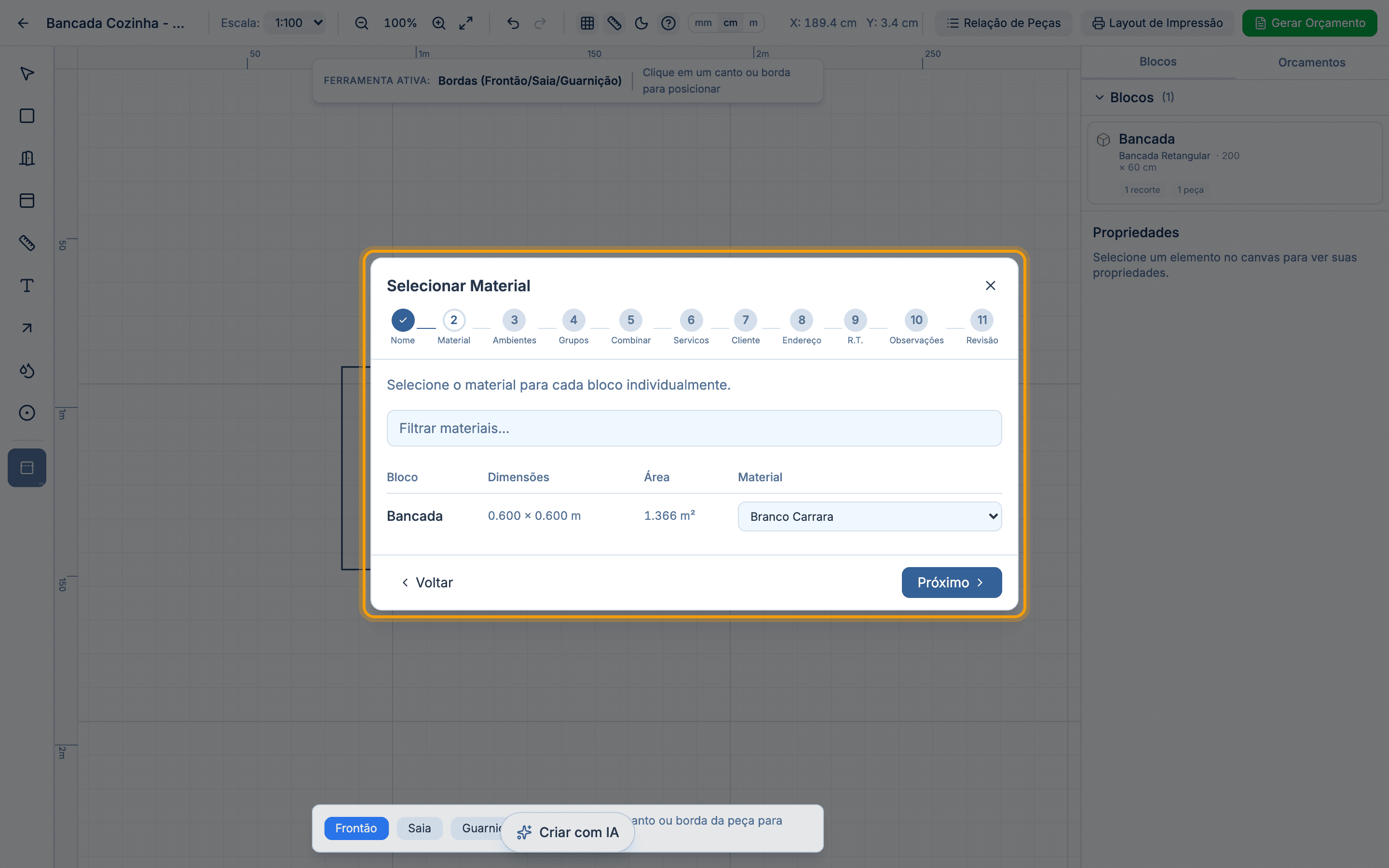The image size is (1389, 868).
Task: Select the circle point tool
Action: pyautogui.click(x=27, y=413)
